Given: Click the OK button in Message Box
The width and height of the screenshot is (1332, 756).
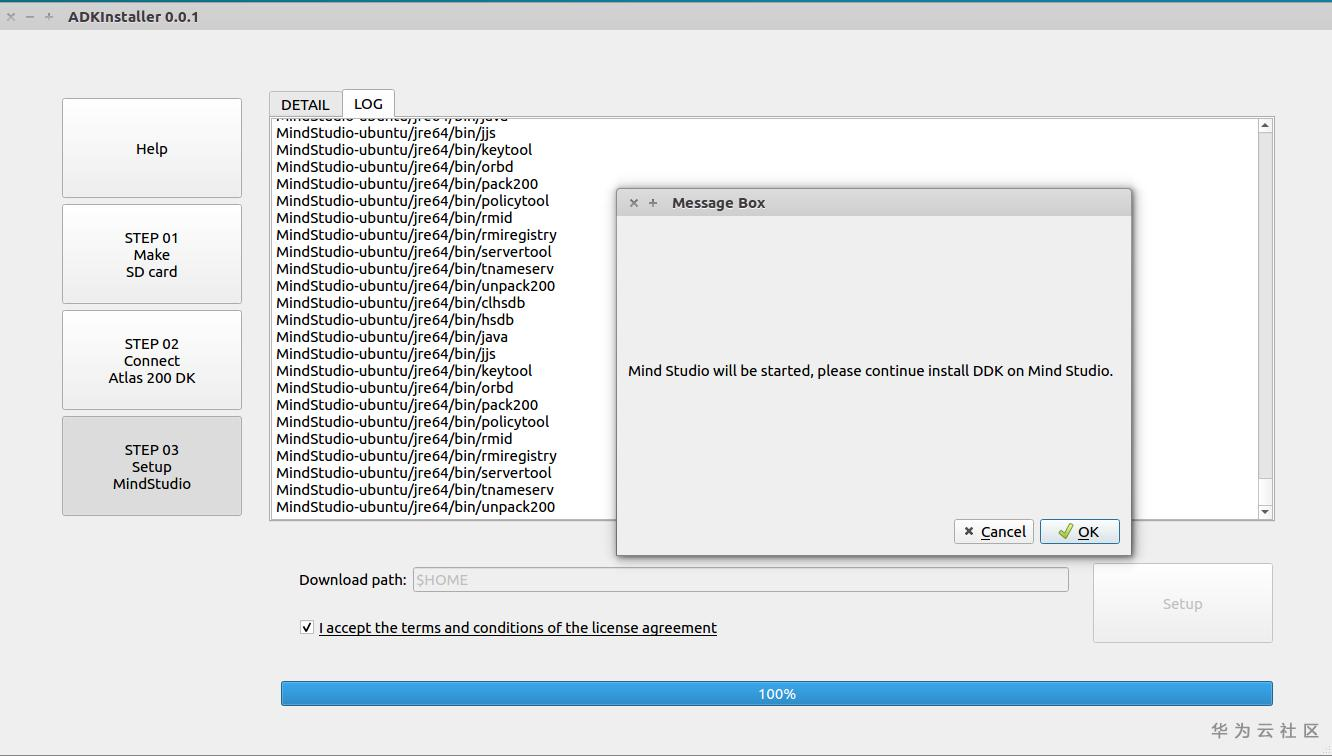Looking at the screenshot, I should pyautogui.click(x=1079, y=532).
